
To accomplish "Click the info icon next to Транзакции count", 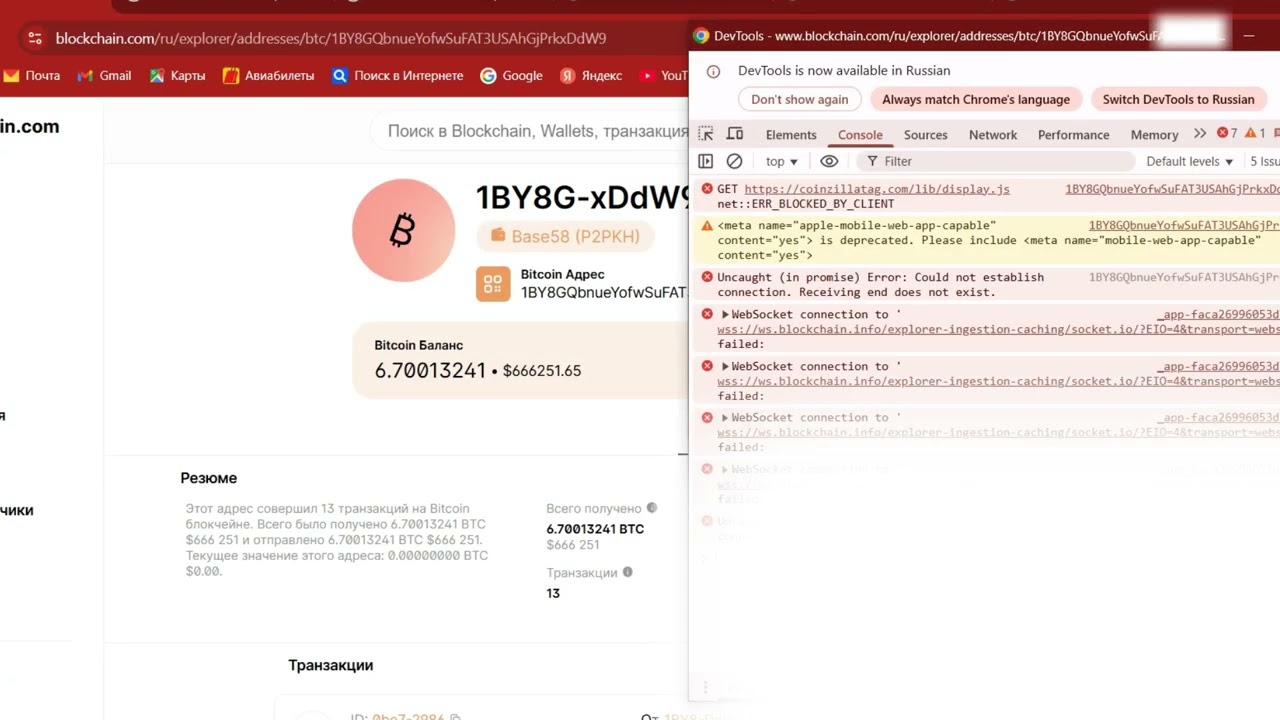I will [628, 572].
